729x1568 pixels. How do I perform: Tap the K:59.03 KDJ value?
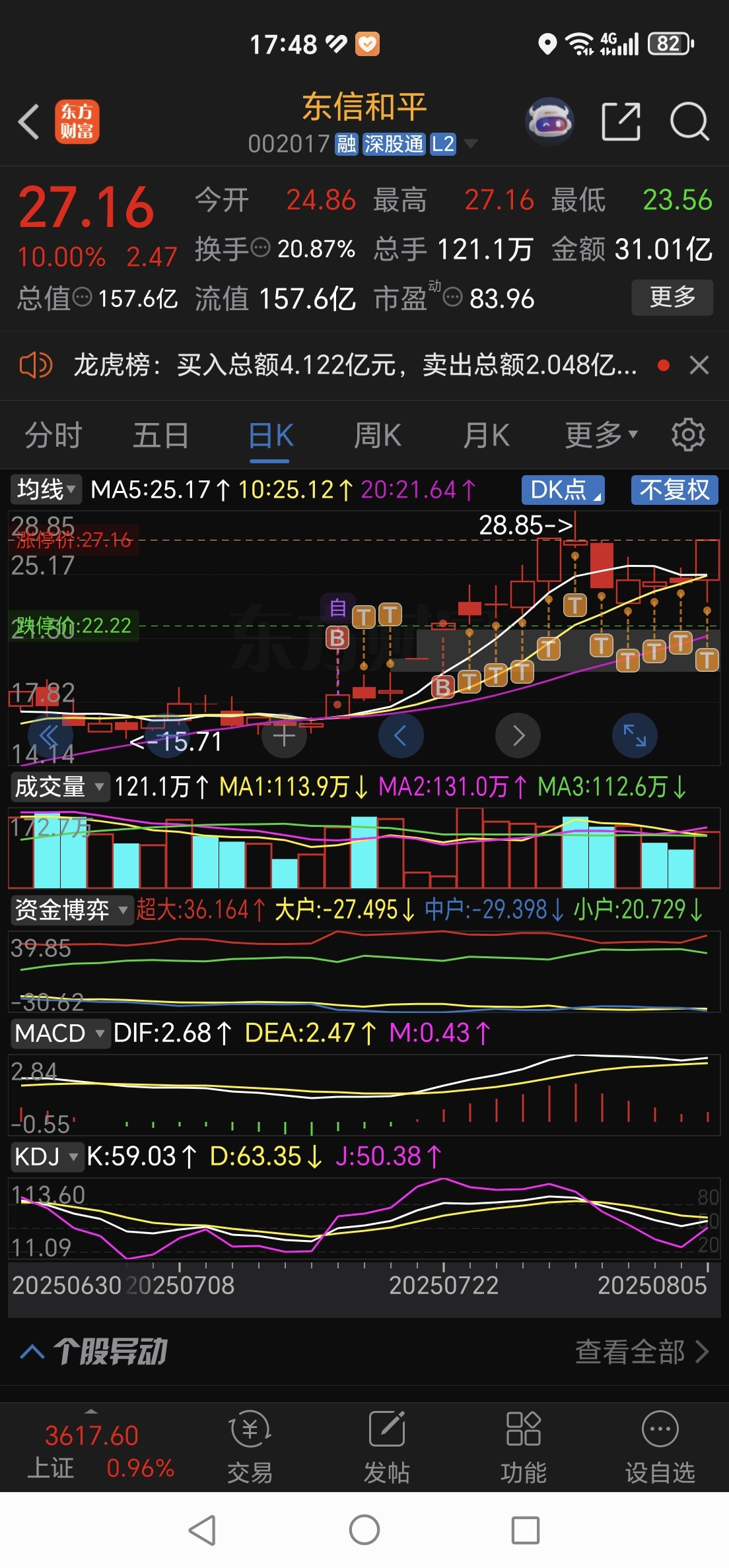coord(141,1156)
